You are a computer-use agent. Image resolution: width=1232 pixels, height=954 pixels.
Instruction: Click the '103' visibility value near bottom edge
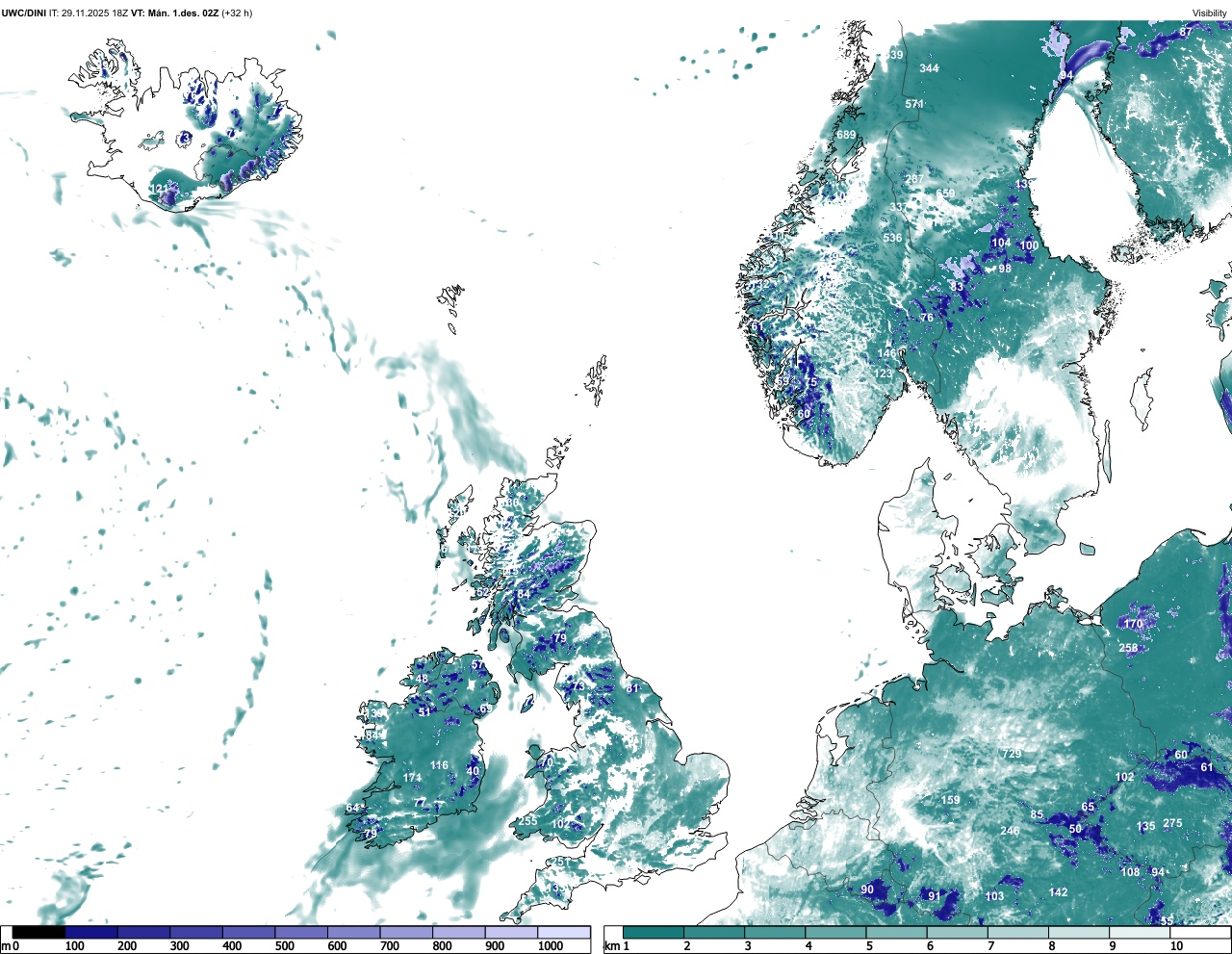[994, 896]
